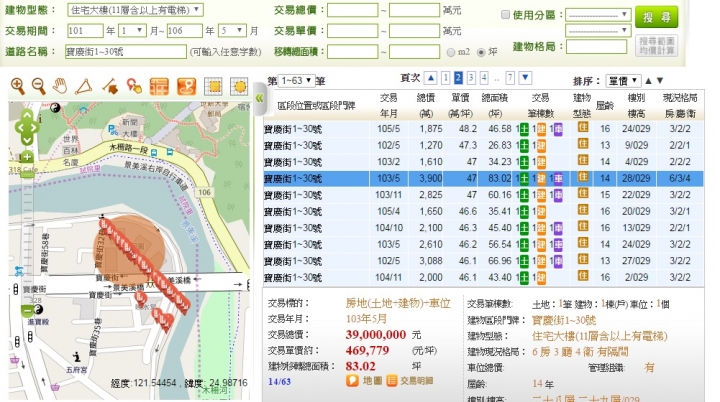Click the orange location pin map icon
The image size is (720, 402).
tap(186, 86)
